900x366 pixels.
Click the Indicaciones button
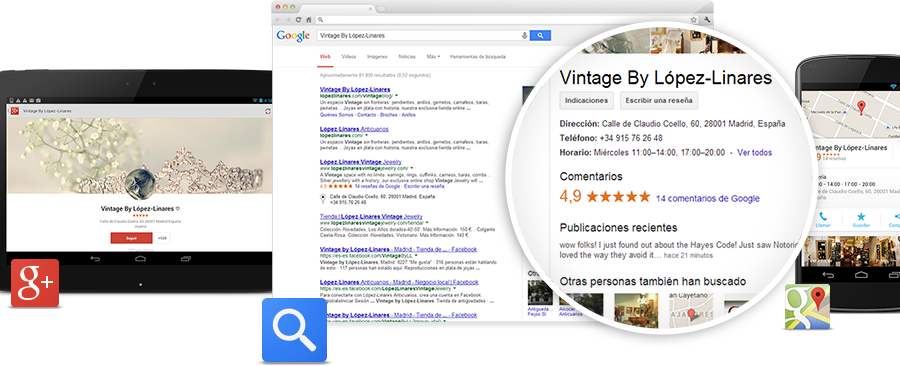click(x=586, y=100)
